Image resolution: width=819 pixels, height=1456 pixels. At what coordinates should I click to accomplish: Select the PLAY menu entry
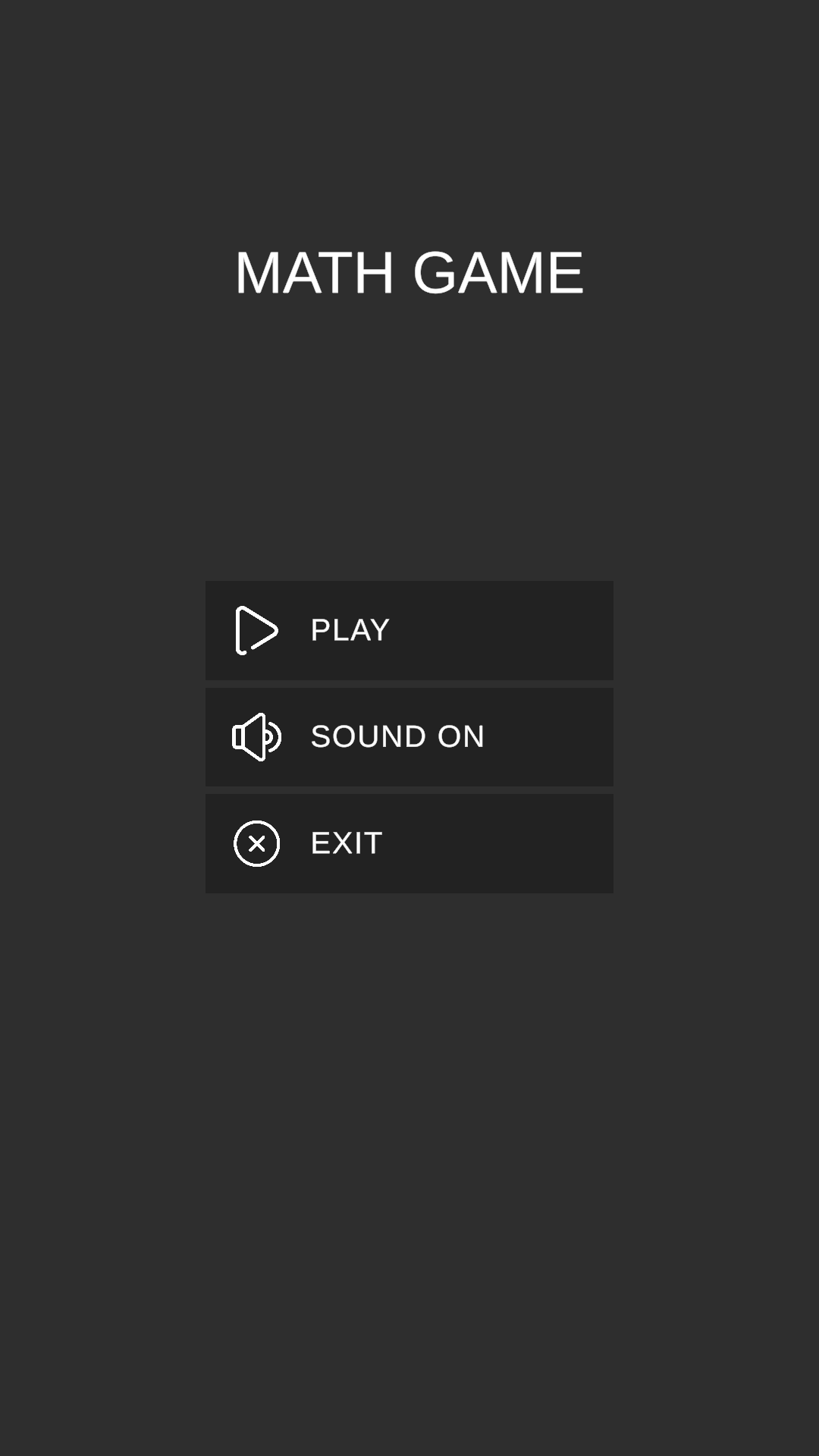pyautogui.click(x=409, y=630)
